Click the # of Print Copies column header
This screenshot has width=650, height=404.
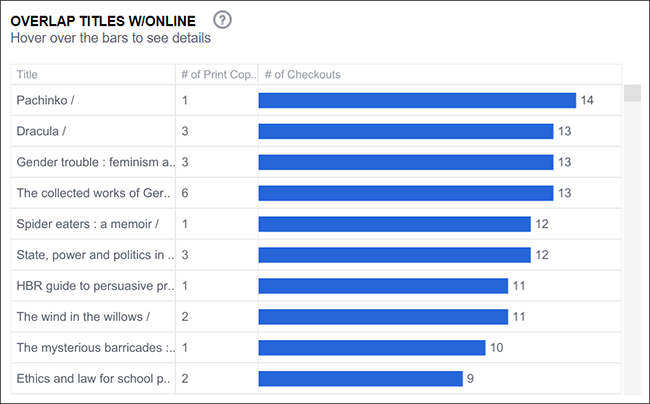(218, 75)
